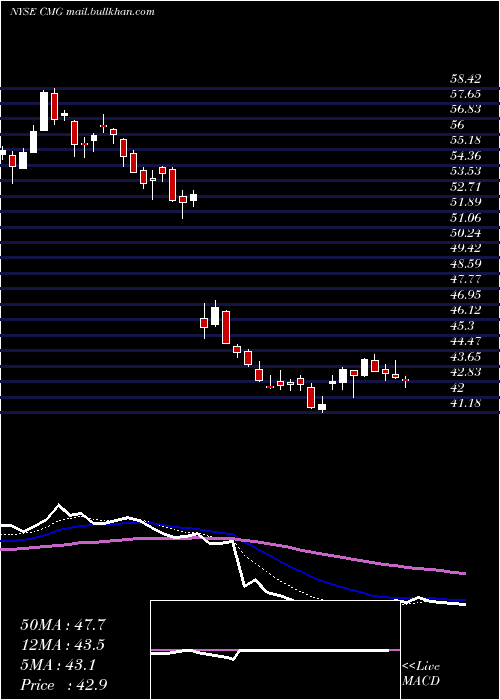The height and width of the screenshot is (700, 500).
Task: Click the 44.47 price axis label
Action: coord(465,341)
